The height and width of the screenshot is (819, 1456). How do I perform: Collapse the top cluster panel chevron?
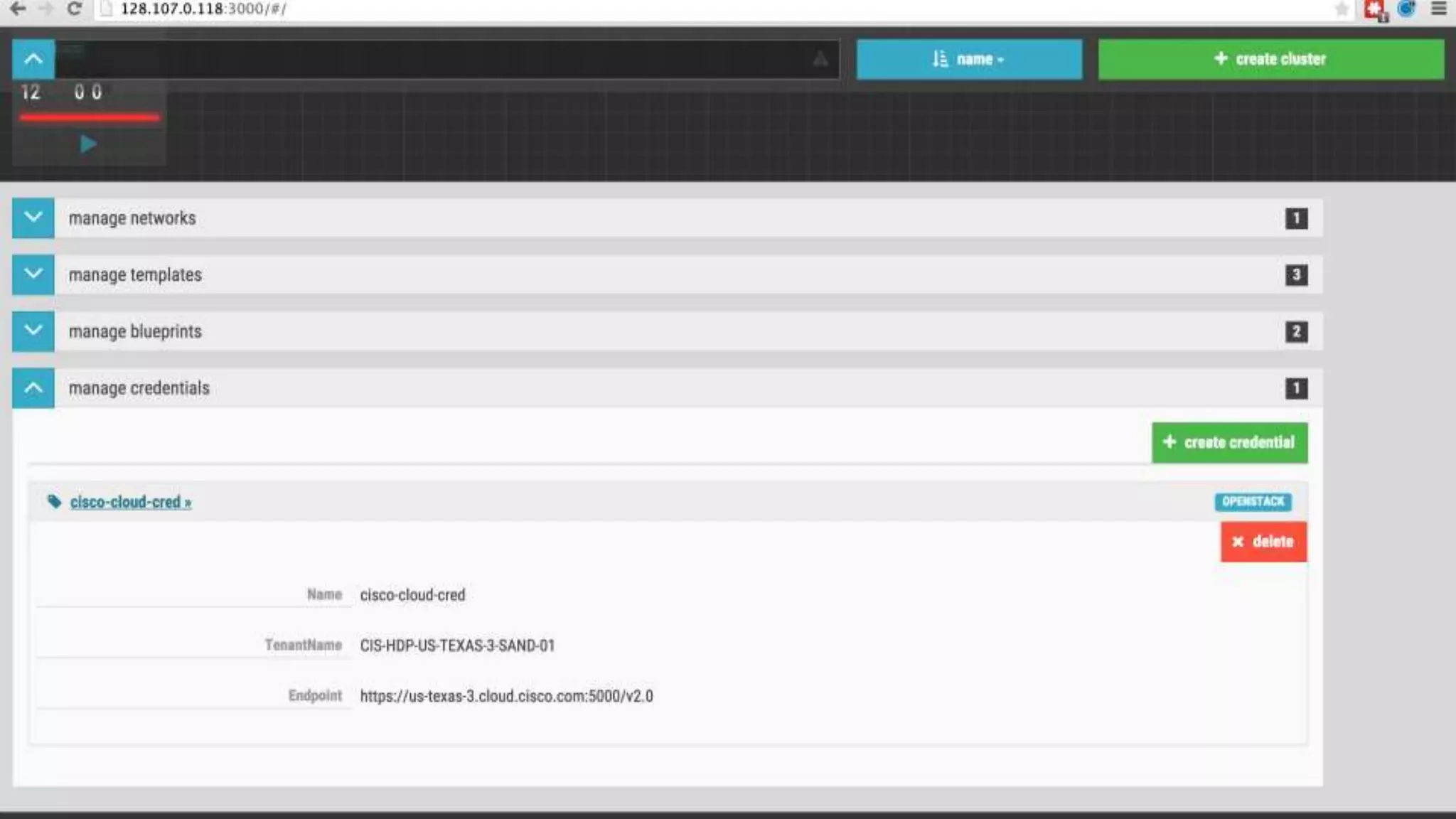(x=33, y=59)
